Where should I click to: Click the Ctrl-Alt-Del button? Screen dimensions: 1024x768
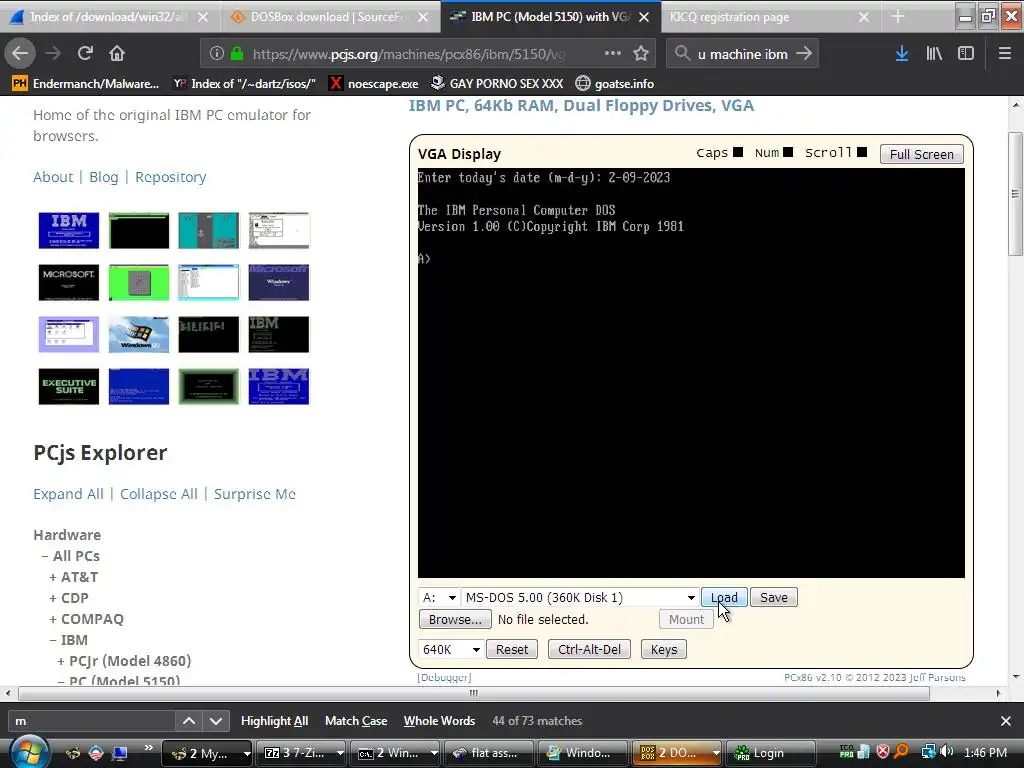[589, 650]
